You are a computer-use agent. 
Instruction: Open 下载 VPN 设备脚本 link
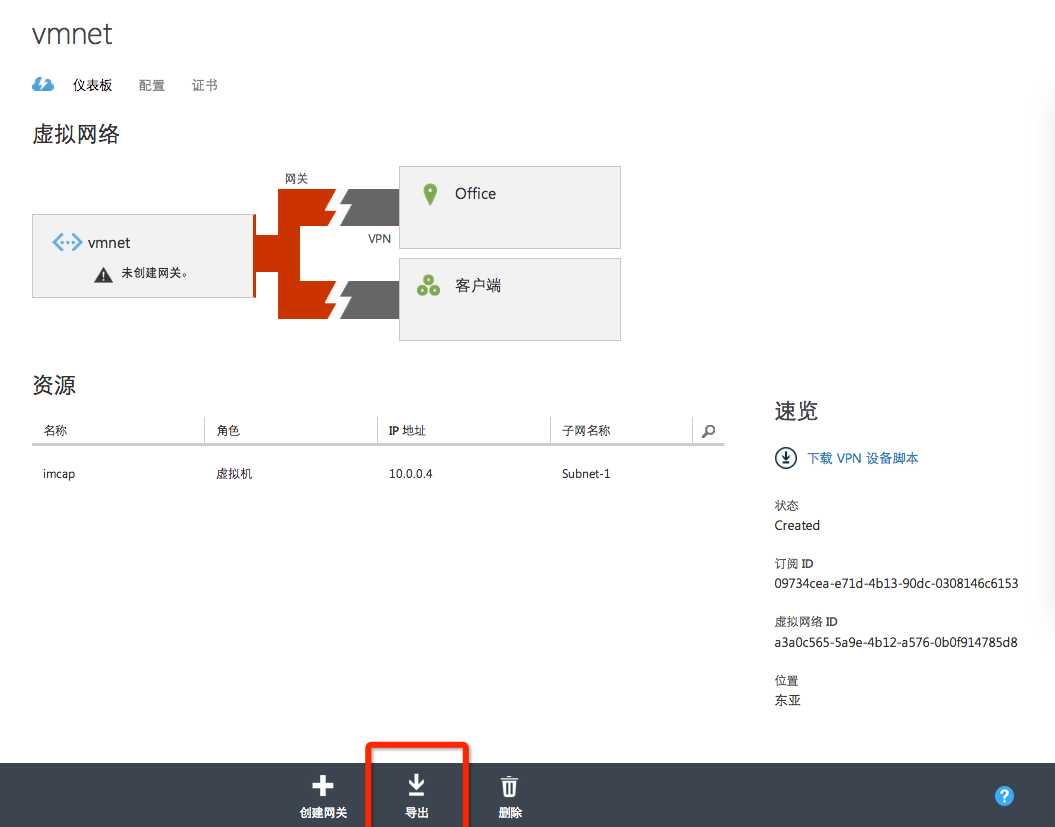[863, 458]
